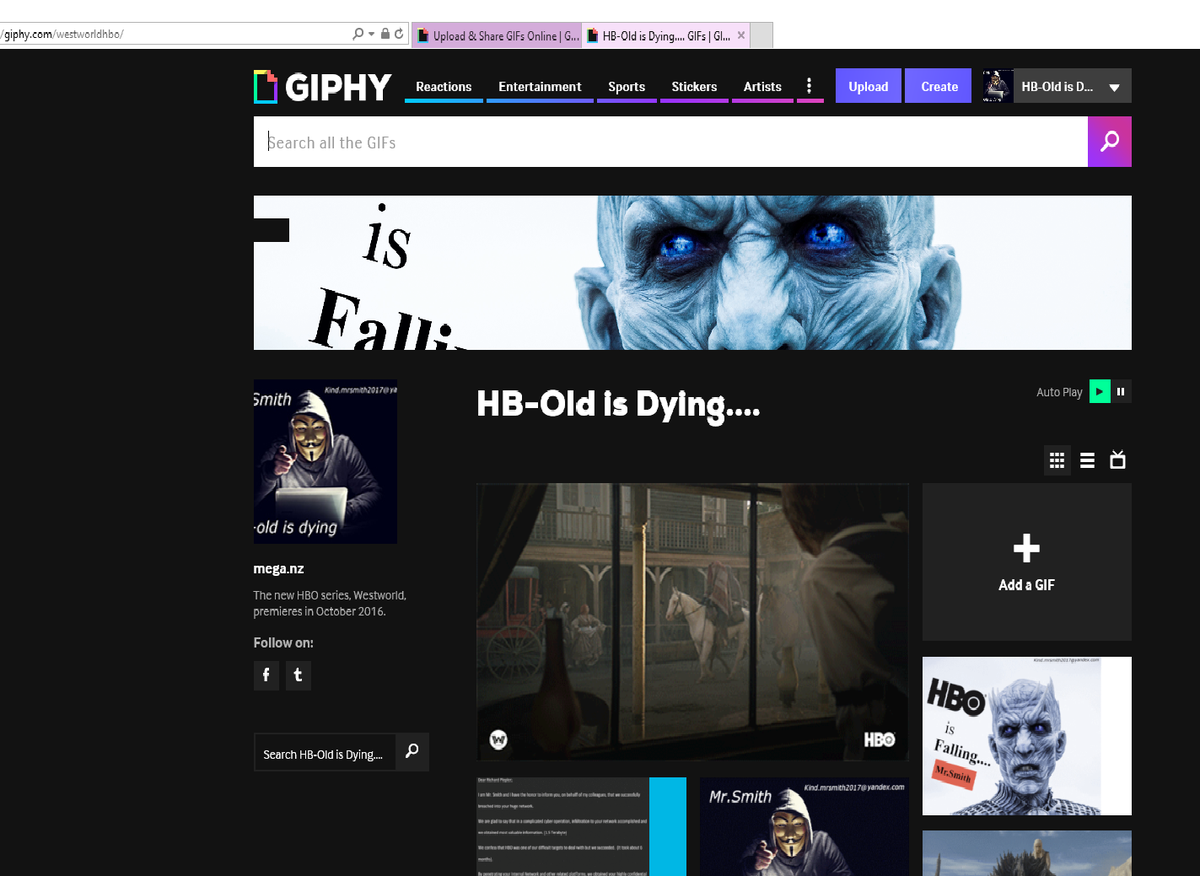Open the partial landscape GIF at bottom right
Viewport: 1200px width, 876px height.
(1027, 853)
